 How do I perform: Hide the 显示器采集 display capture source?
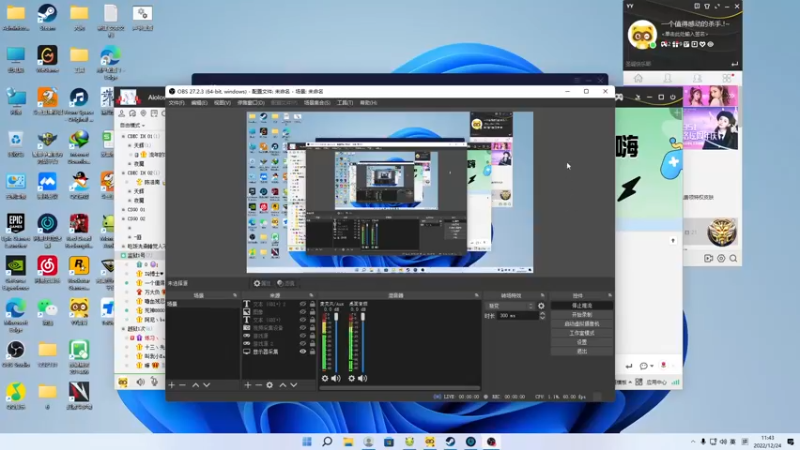pos(303,352)
